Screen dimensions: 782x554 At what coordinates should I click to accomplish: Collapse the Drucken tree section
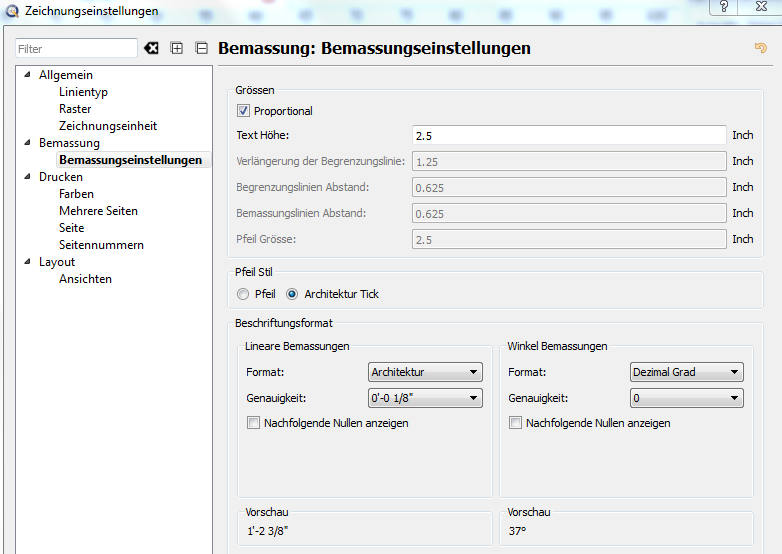click(x=28, y=177)
